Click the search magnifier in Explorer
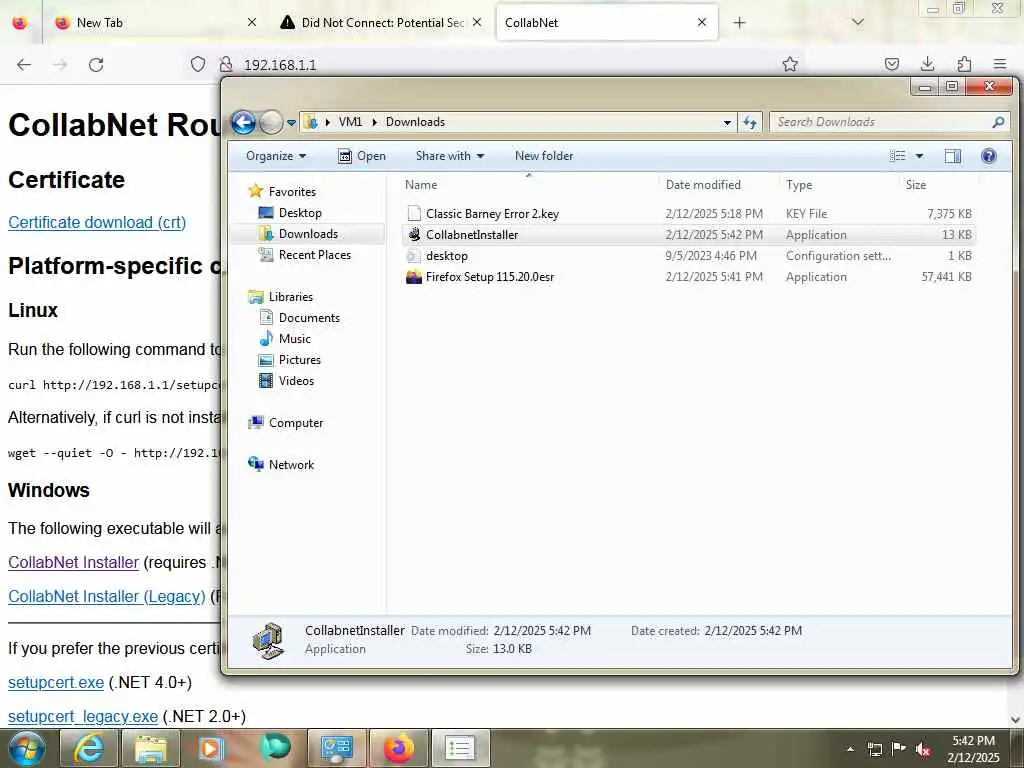This screenshot has height=768, width=1024. coord(998,122)
